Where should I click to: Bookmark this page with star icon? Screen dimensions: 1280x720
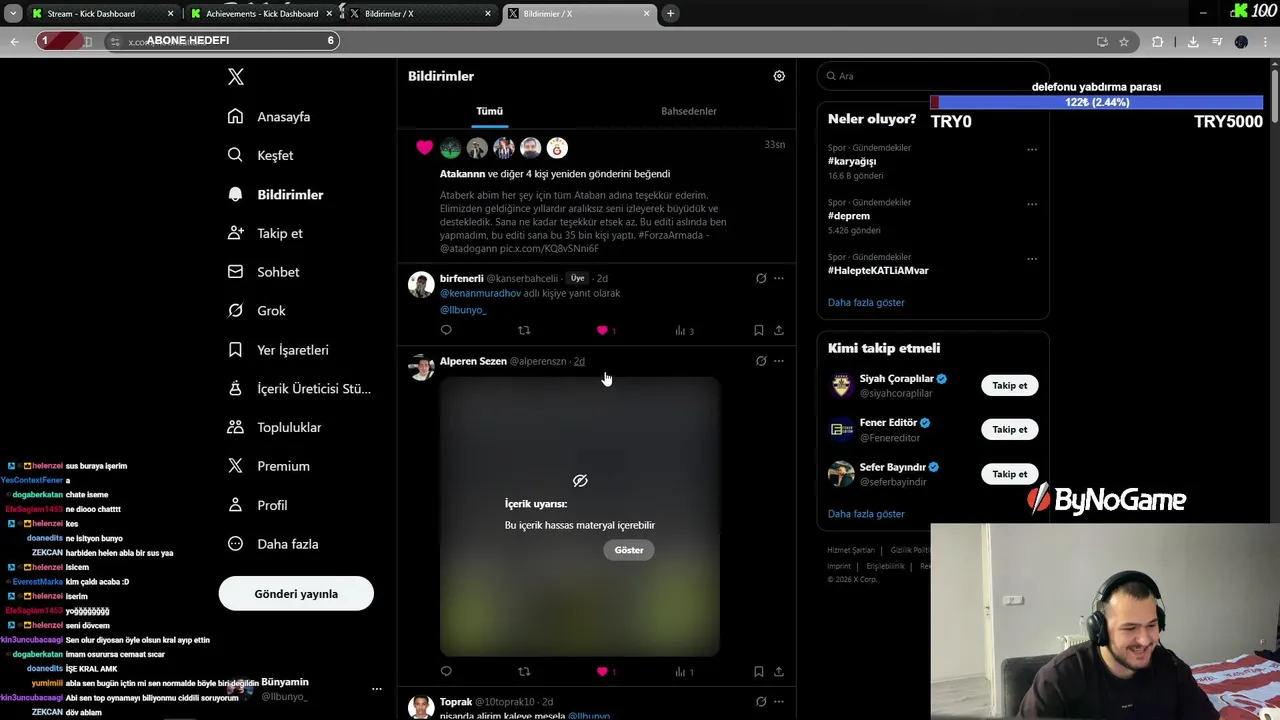pos(1124,42)
